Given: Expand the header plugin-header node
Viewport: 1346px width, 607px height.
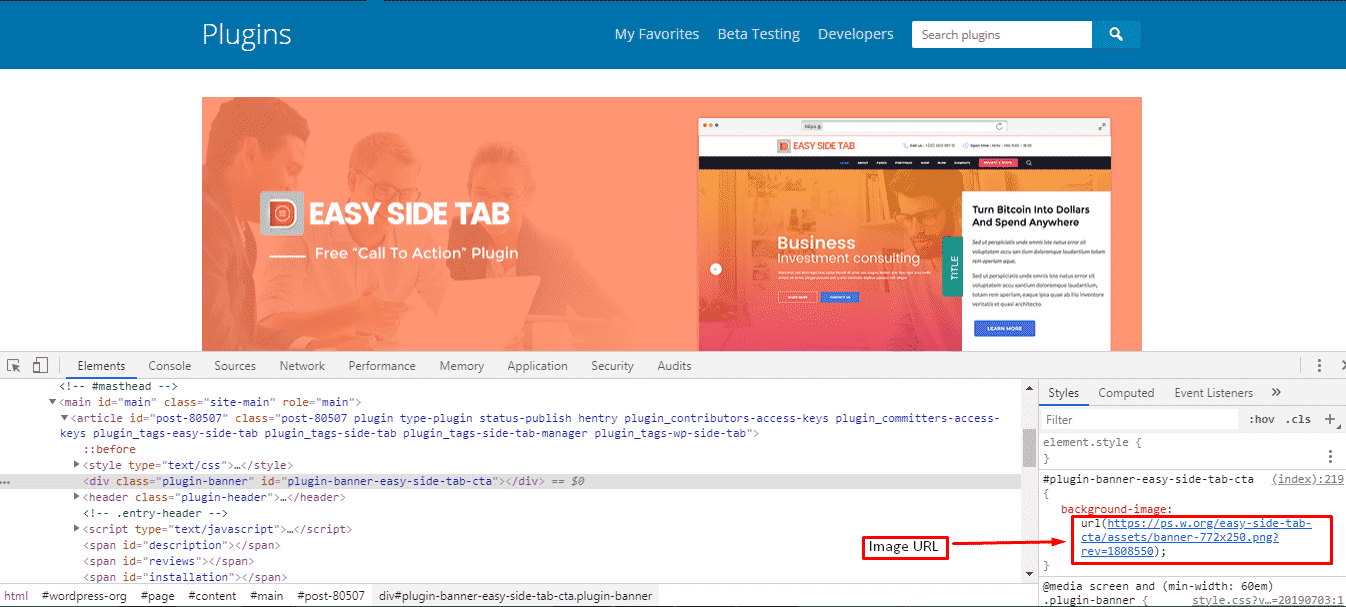Looking at the screenshot, I should tap(77, 497).
